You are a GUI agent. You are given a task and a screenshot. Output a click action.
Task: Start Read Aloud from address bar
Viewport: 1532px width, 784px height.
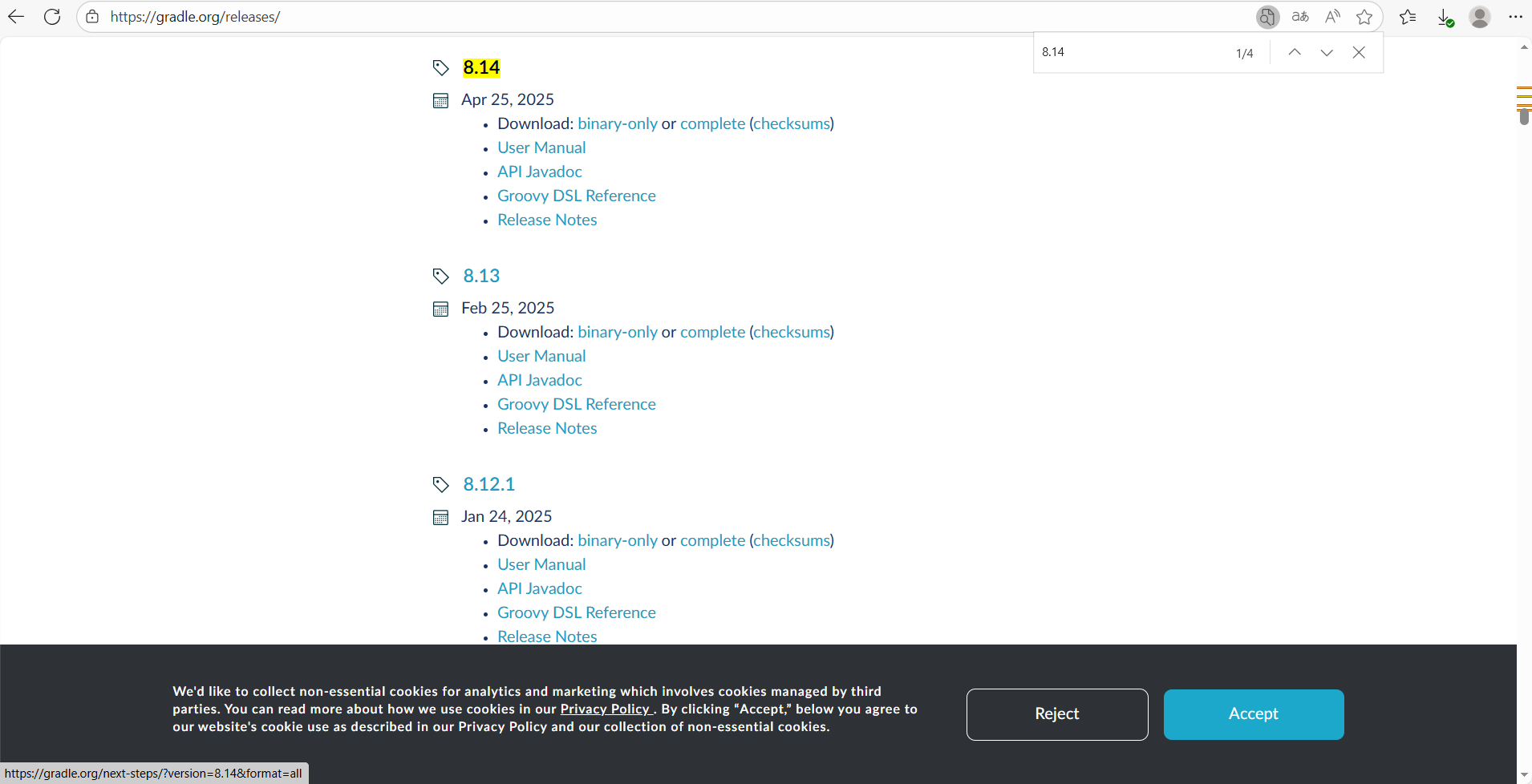pyautogui.click(x=1332, y=17)
